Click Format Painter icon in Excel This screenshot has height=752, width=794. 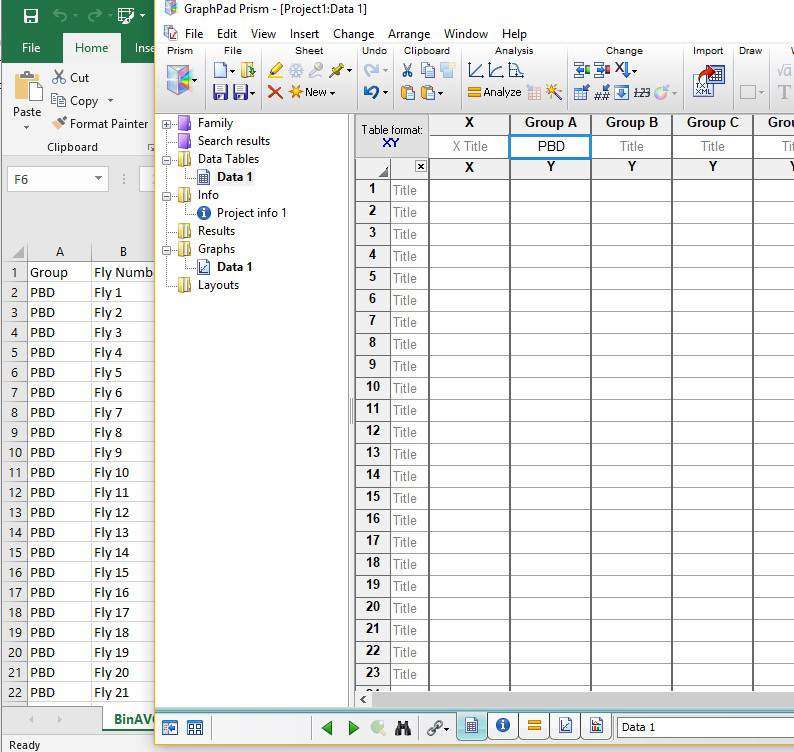click(60, 124)
